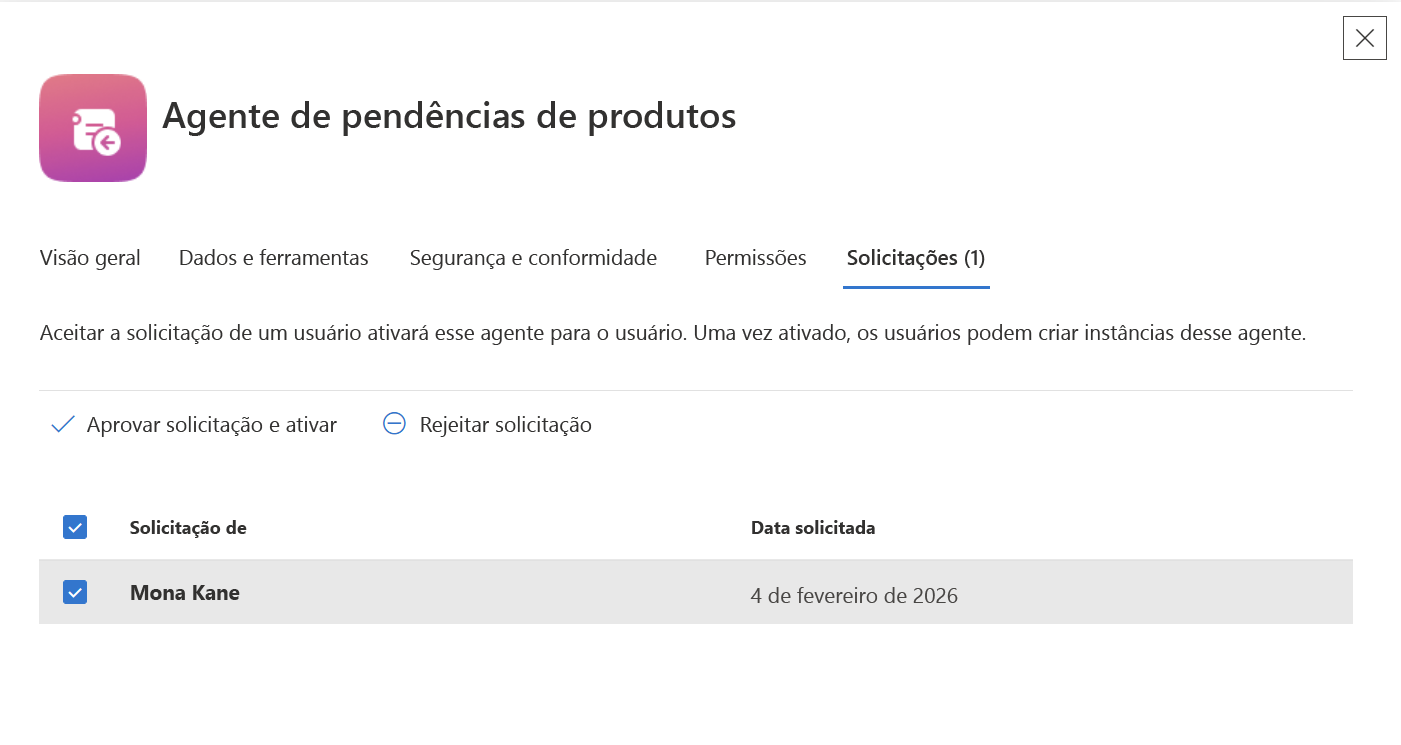Click the pink product backlog agent logo

[x=93, y=128]
